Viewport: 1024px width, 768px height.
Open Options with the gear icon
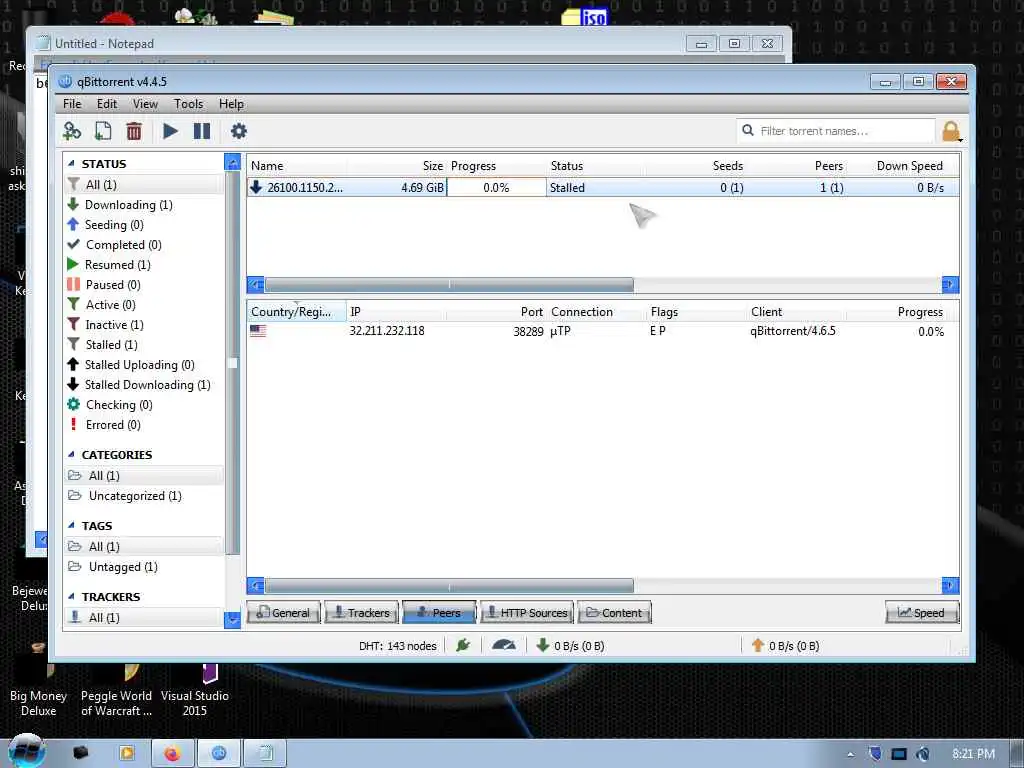[239, 131]
